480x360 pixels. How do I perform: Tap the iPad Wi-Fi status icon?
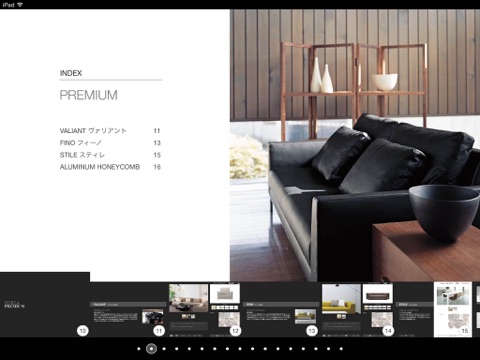(x=20, y=5)
